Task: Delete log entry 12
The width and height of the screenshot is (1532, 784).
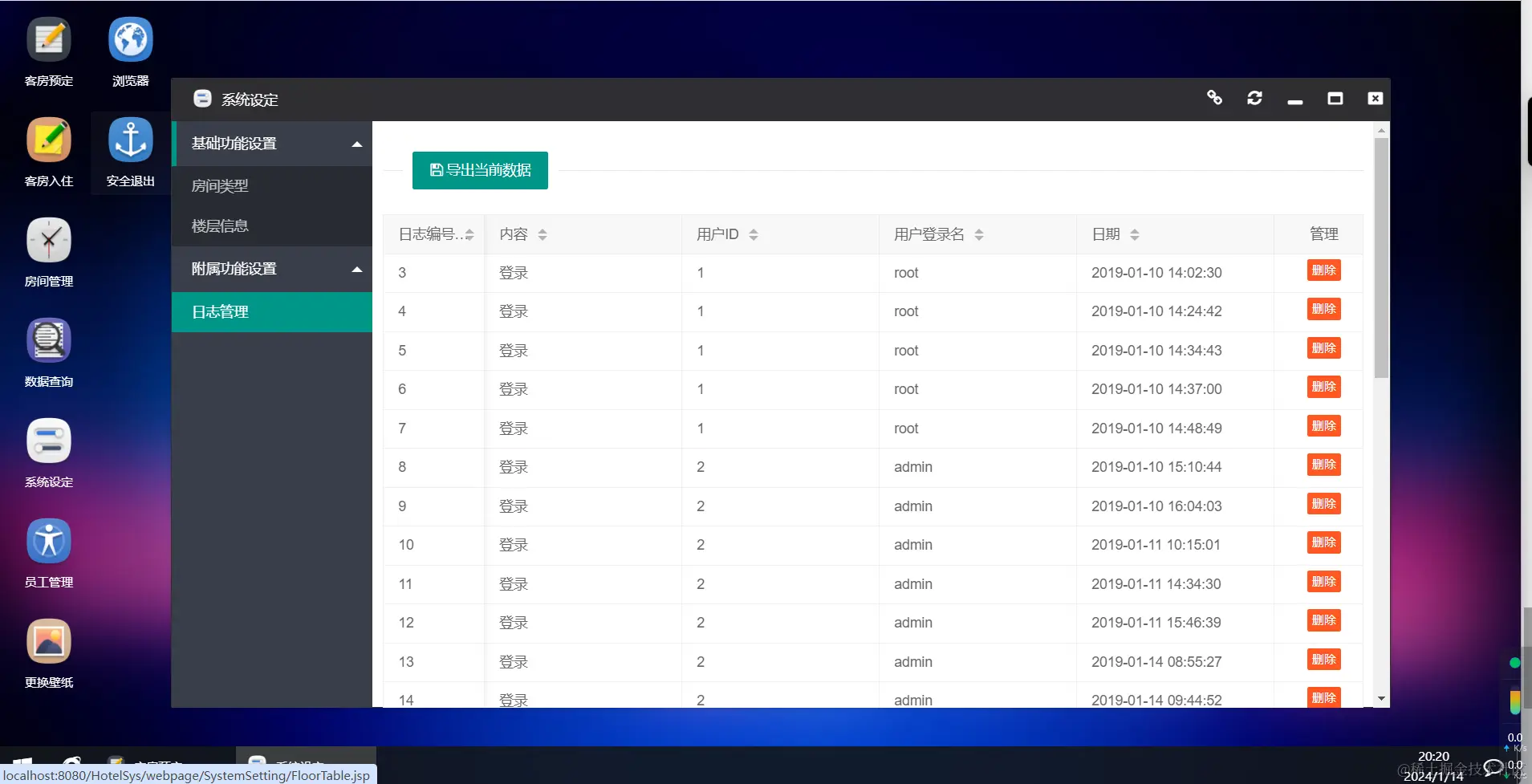Action: point(1324,620)
